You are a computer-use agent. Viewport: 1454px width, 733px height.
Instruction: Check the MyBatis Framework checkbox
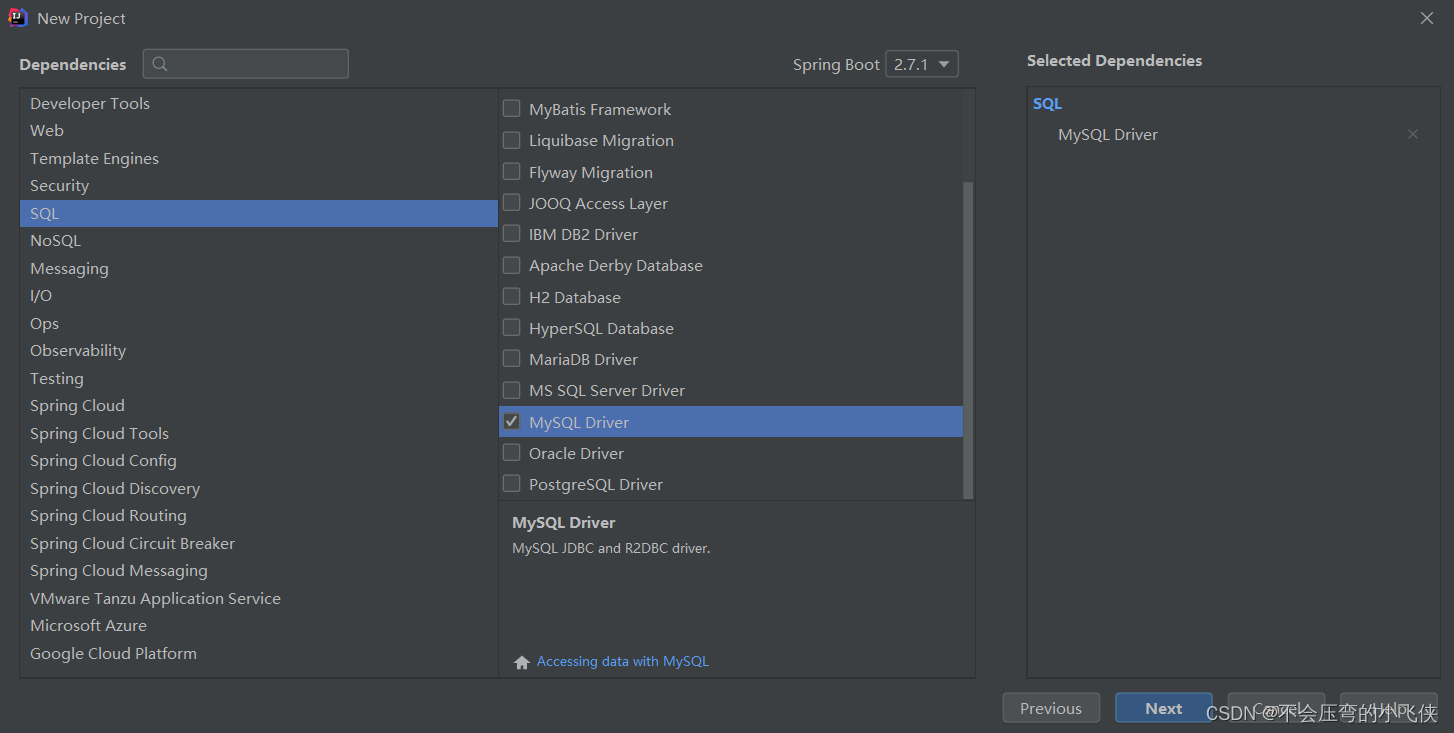pyautogui.click(x=511, y=109)
